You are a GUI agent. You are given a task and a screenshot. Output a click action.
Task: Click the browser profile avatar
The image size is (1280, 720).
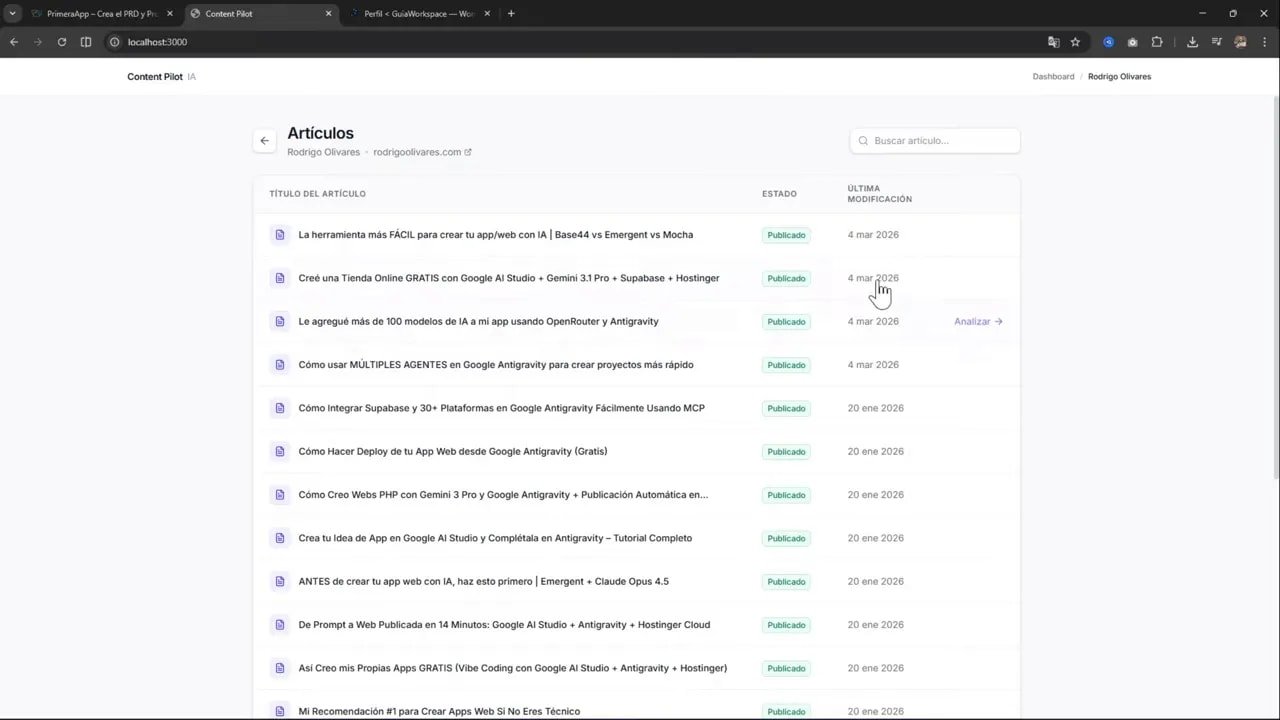1240,42
